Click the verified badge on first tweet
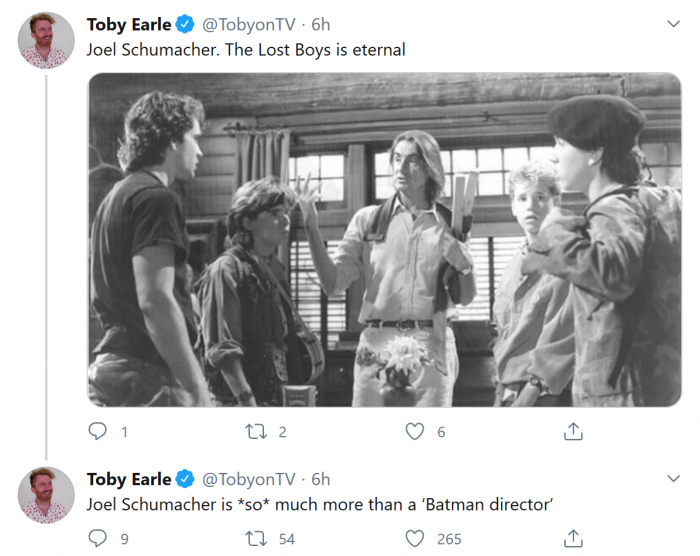Viewport: 700px width, 556px height. click(185, 24)
